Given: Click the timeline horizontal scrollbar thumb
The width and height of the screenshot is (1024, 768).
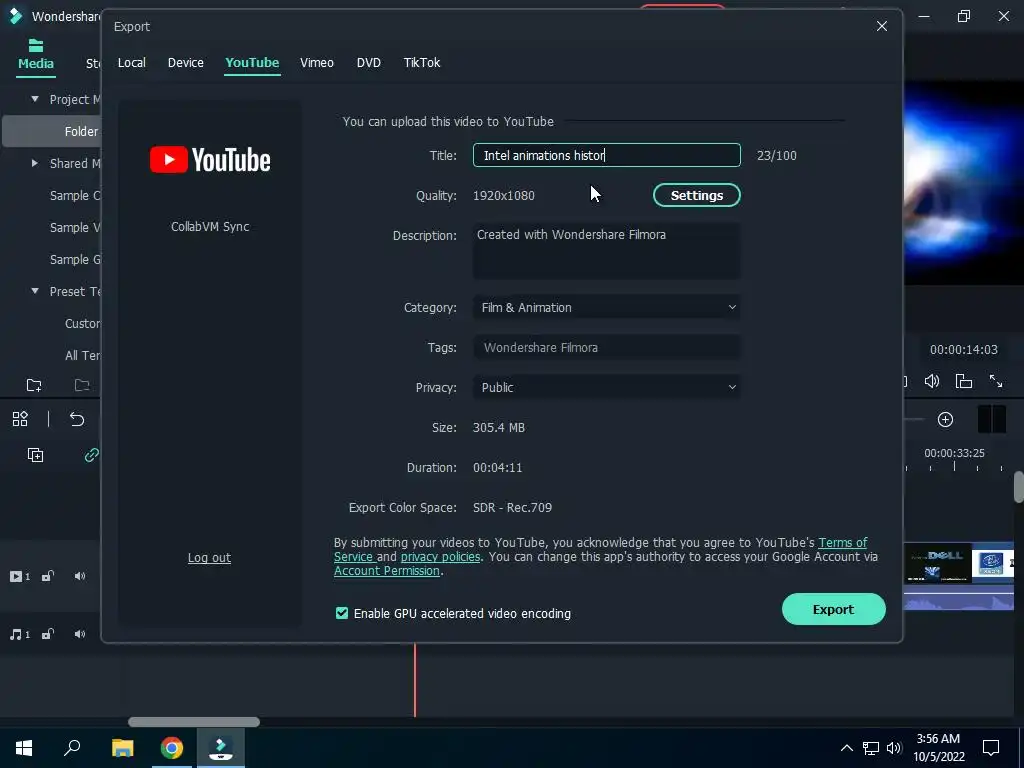Looking at the screenshot, I should [194, 722].
